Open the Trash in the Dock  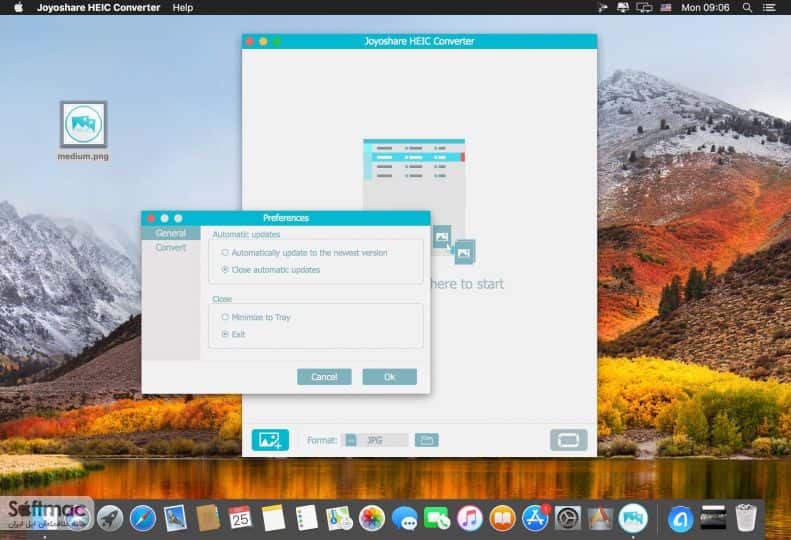click(745, 518)
